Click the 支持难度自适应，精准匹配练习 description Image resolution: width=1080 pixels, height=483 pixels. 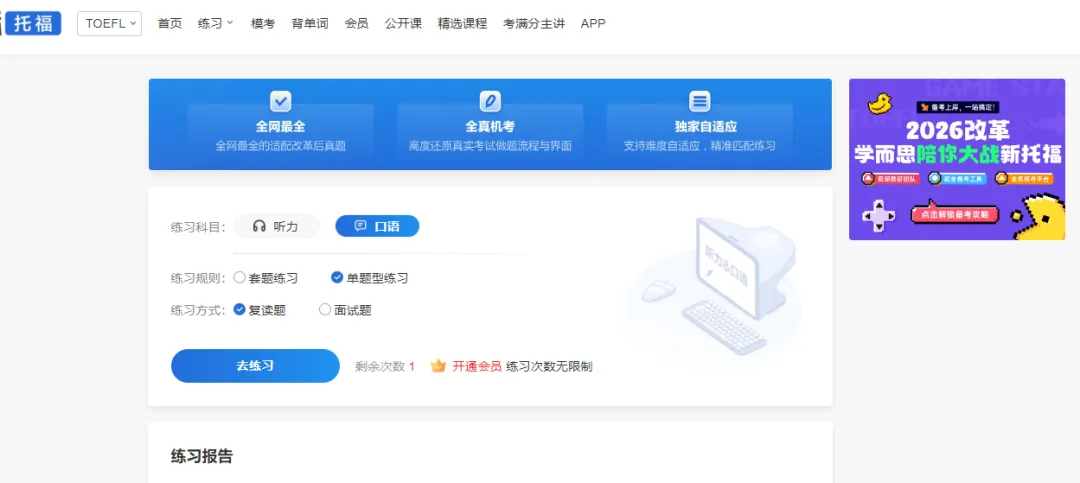[x=700, y=146]
